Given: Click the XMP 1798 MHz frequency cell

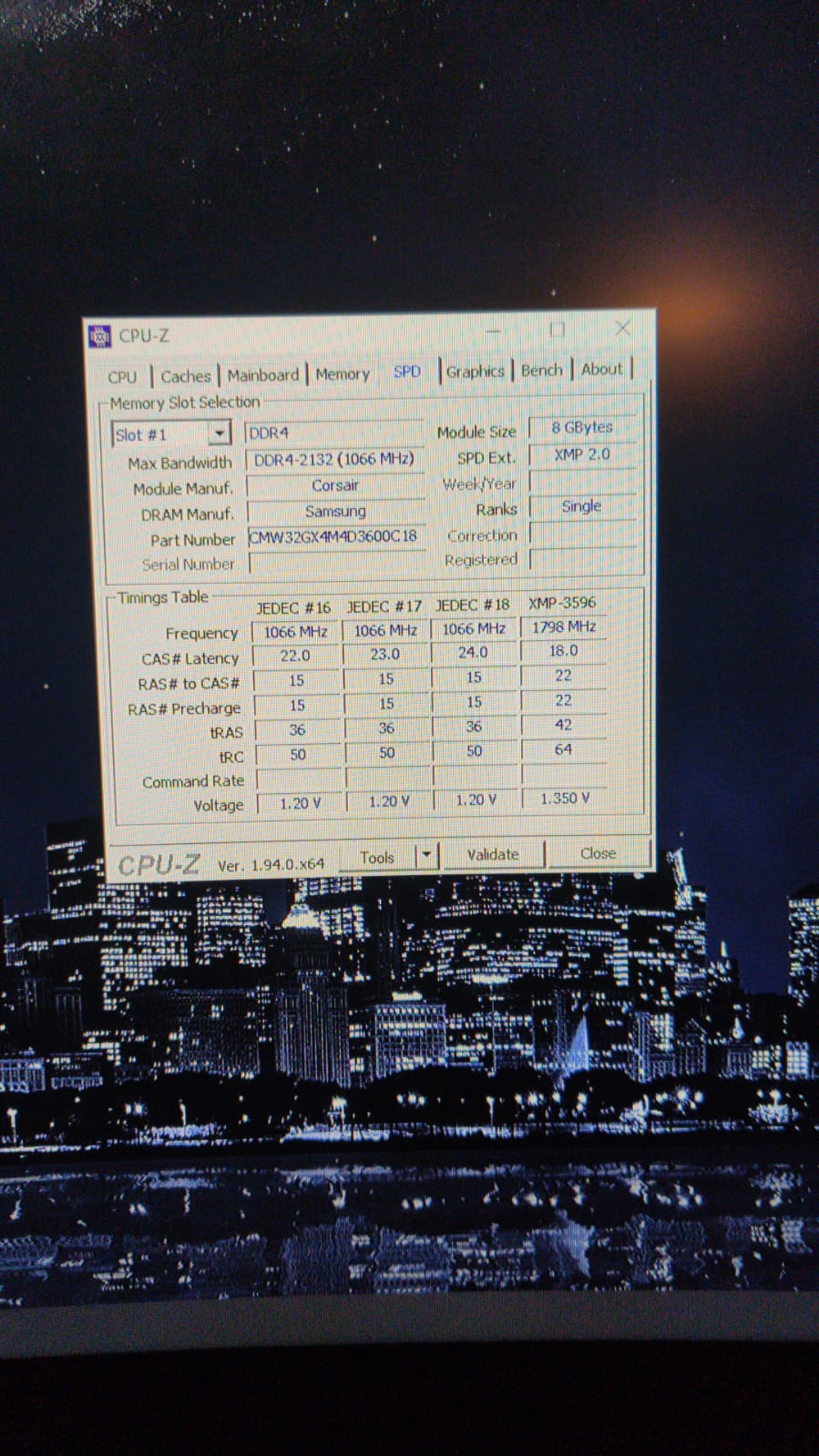Looking at the screenshot, I should 564,627.
